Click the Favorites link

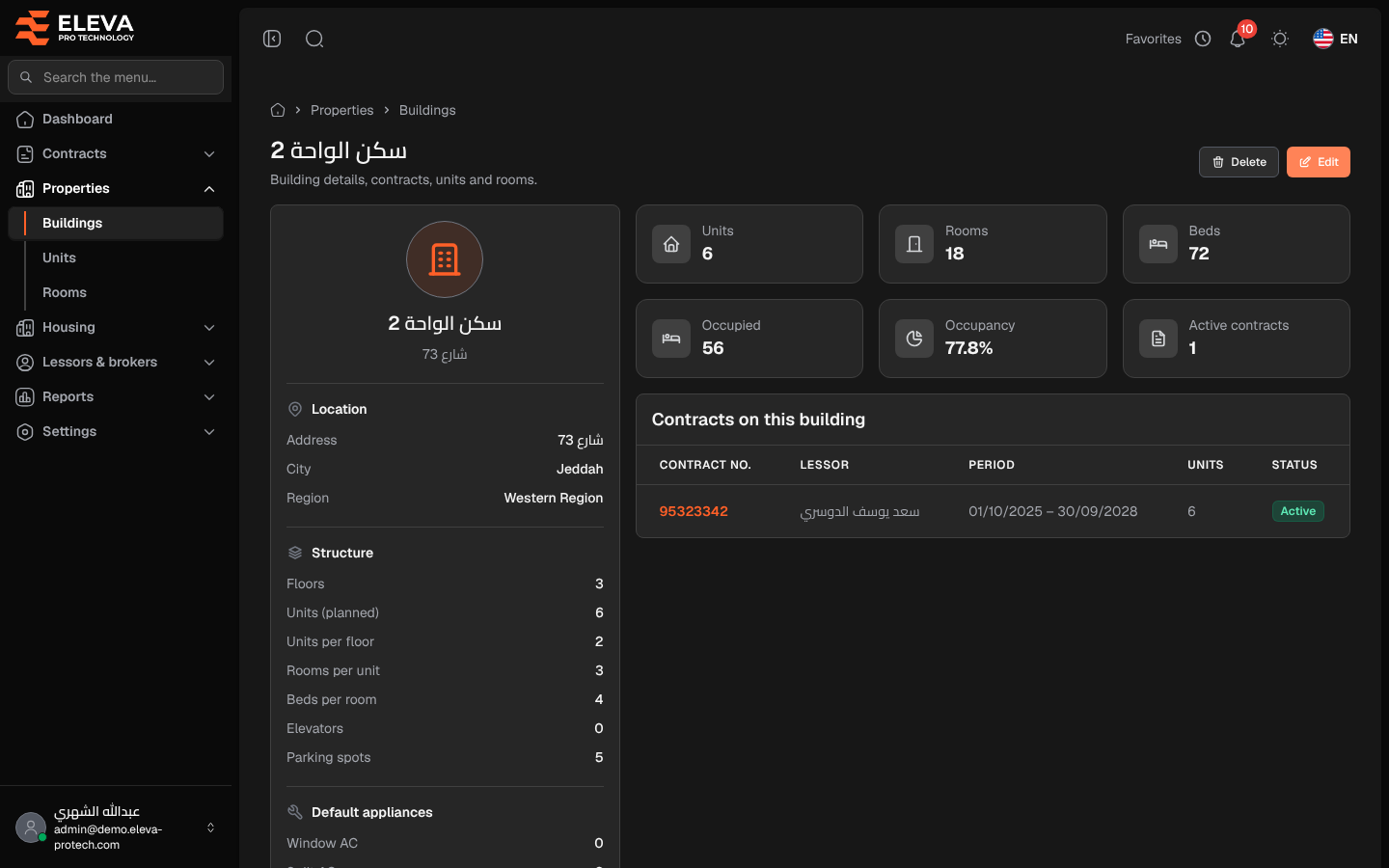[x=1153, y=39]
